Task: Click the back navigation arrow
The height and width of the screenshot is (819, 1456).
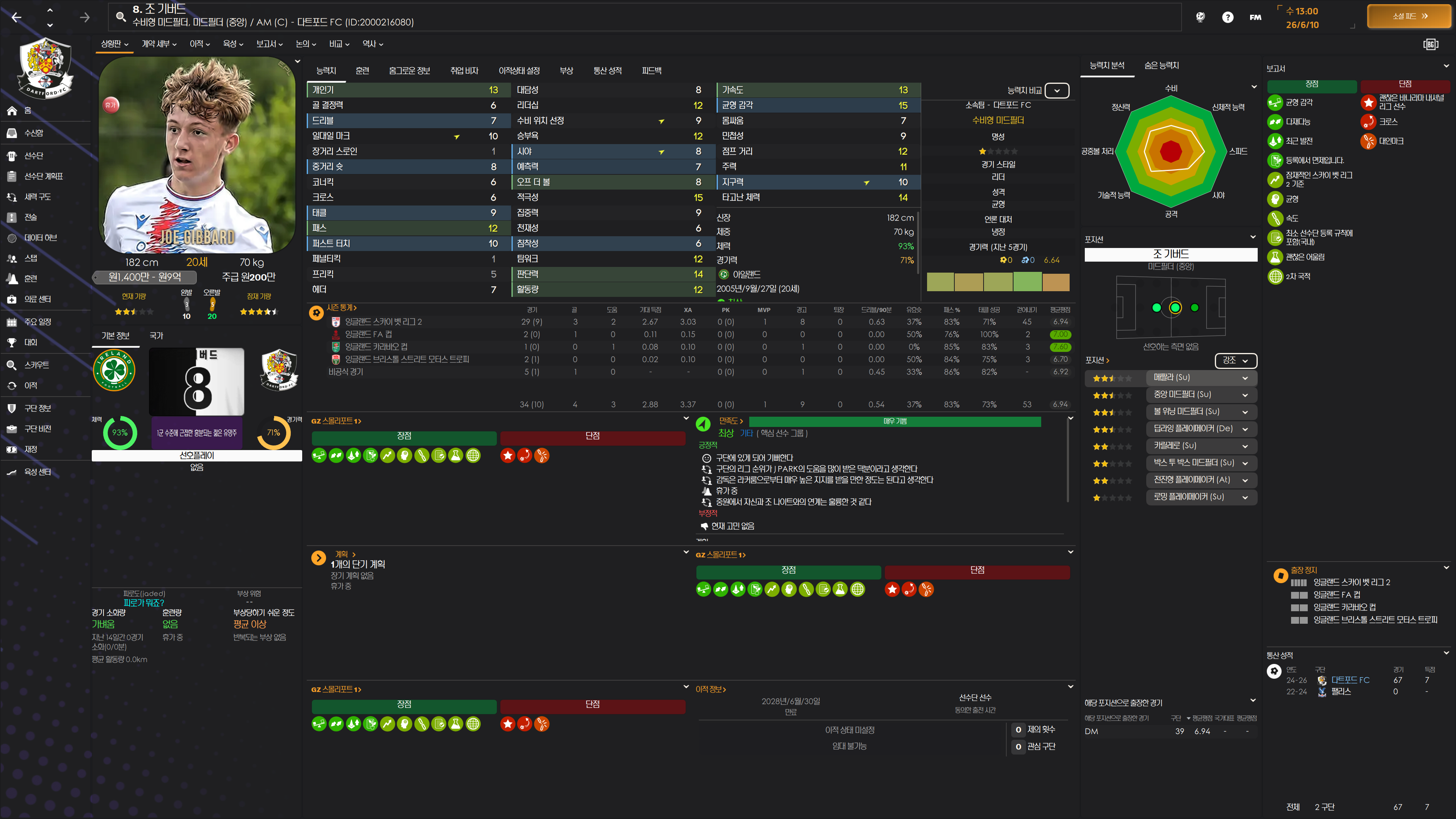Action: click(x=16, y=17)
